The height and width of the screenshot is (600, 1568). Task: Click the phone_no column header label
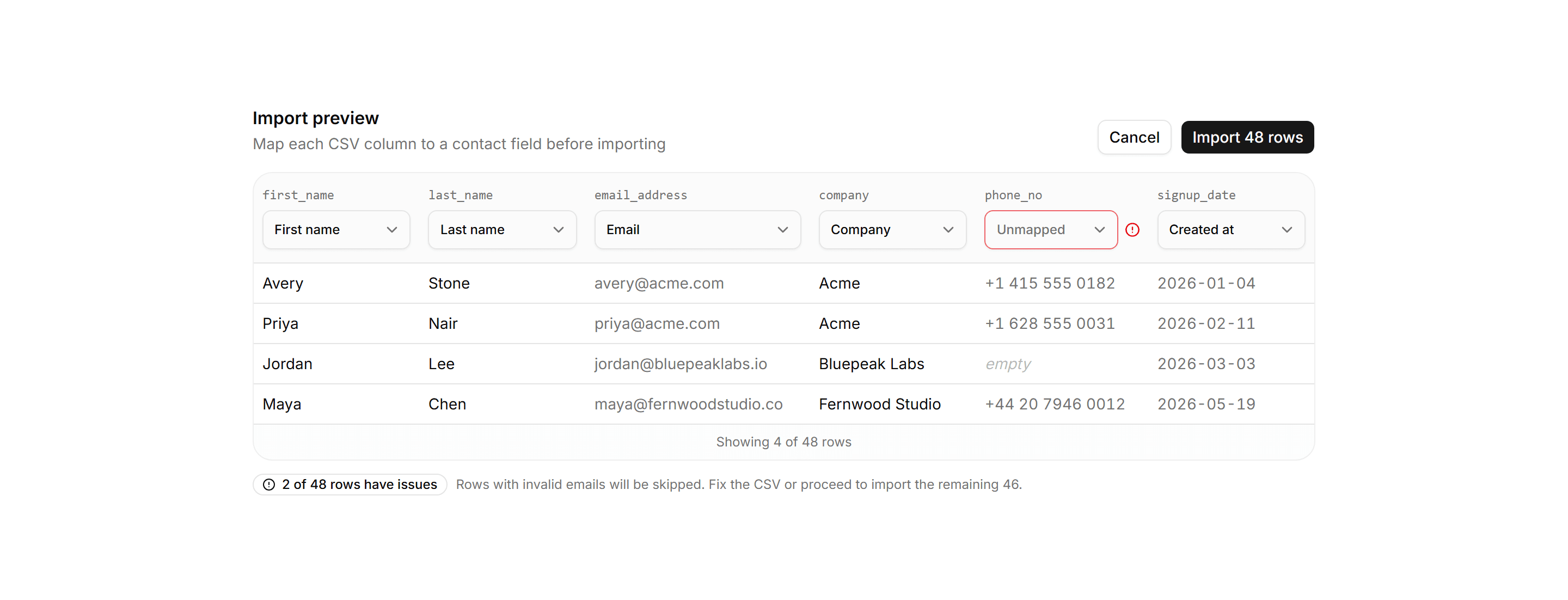pos(1013,195)
